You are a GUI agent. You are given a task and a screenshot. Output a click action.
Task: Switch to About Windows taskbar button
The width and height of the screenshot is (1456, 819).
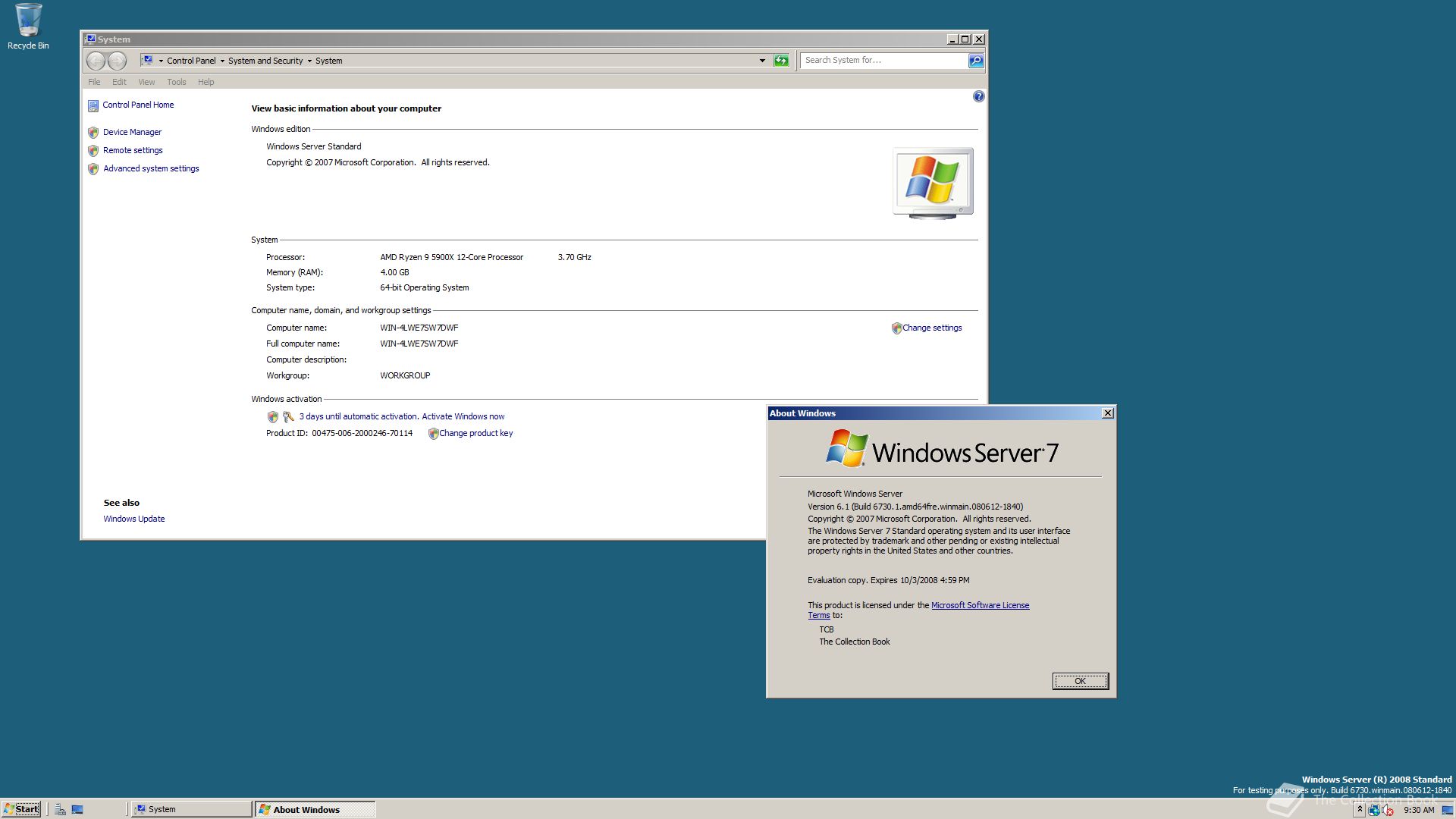pos(315,809)
